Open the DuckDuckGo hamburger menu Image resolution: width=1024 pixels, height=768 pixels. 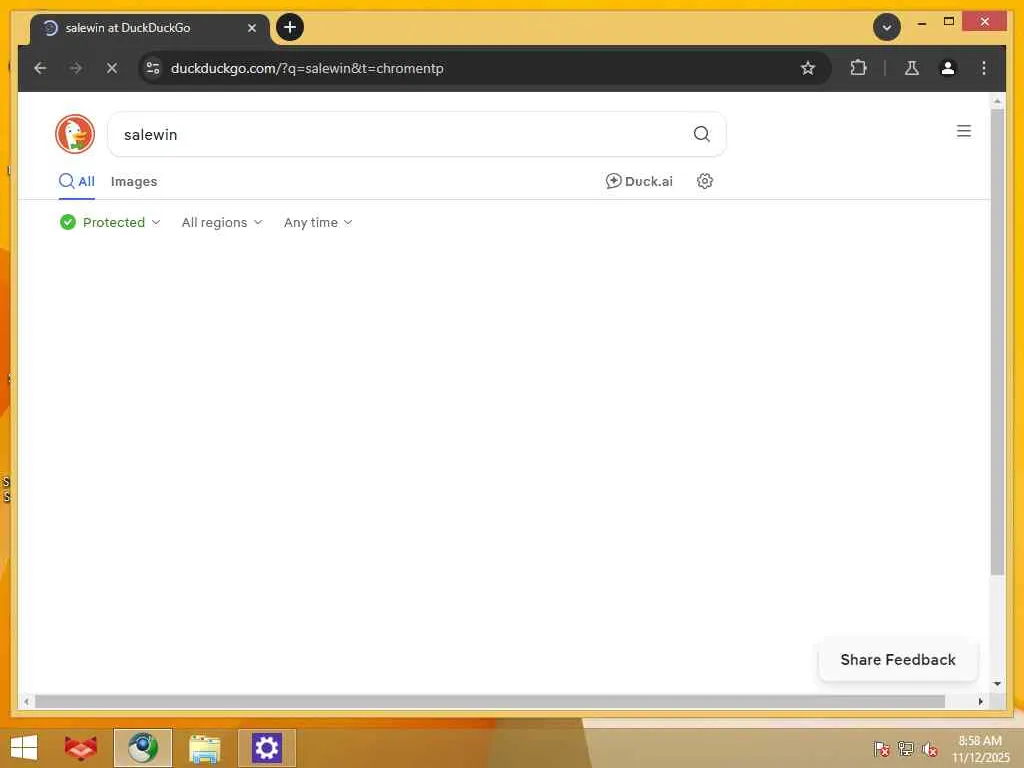963,131
